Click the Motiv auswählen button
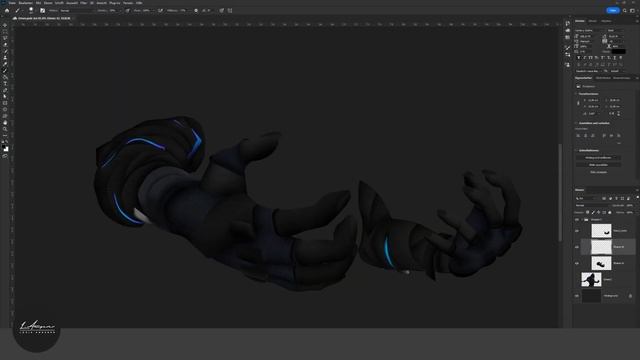Screen dimensions: 640x360 coord(598,165)
